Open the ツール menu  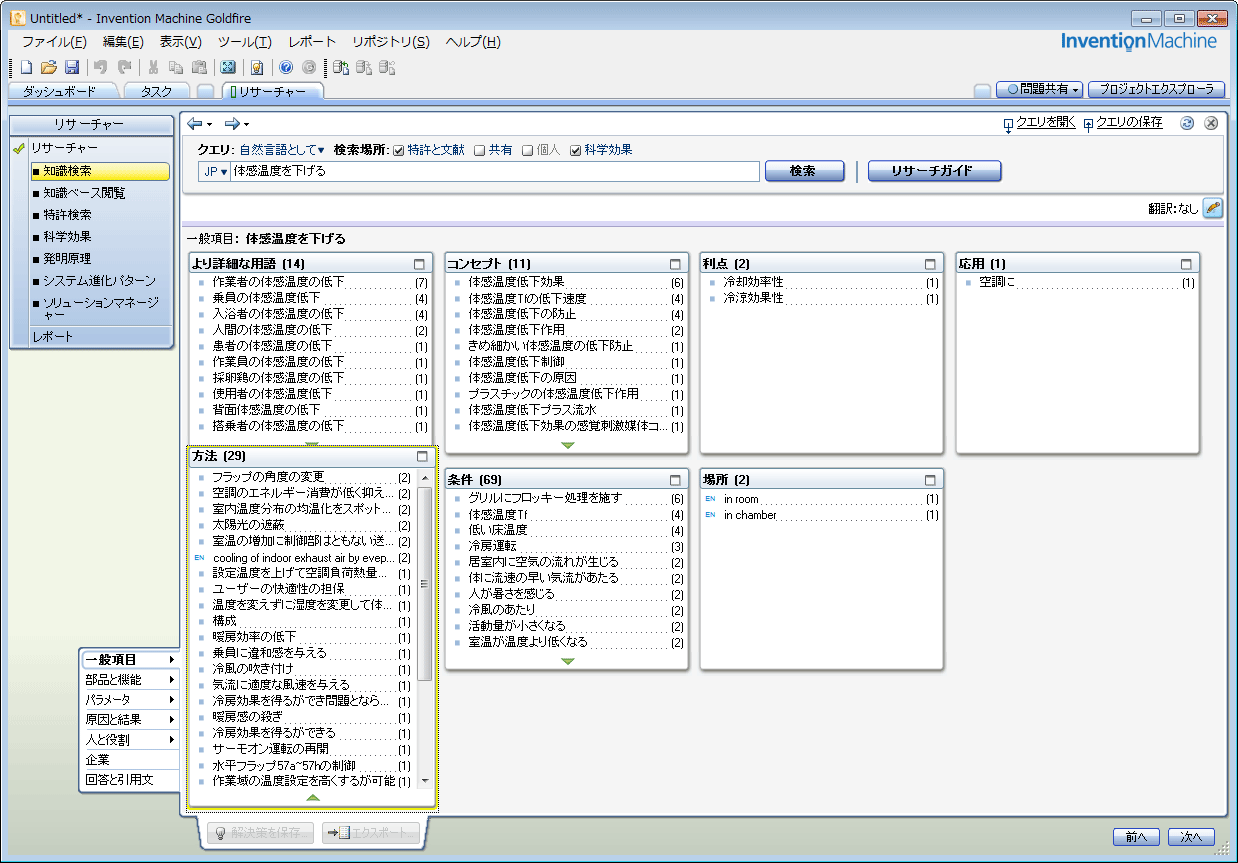pos(244,42)
